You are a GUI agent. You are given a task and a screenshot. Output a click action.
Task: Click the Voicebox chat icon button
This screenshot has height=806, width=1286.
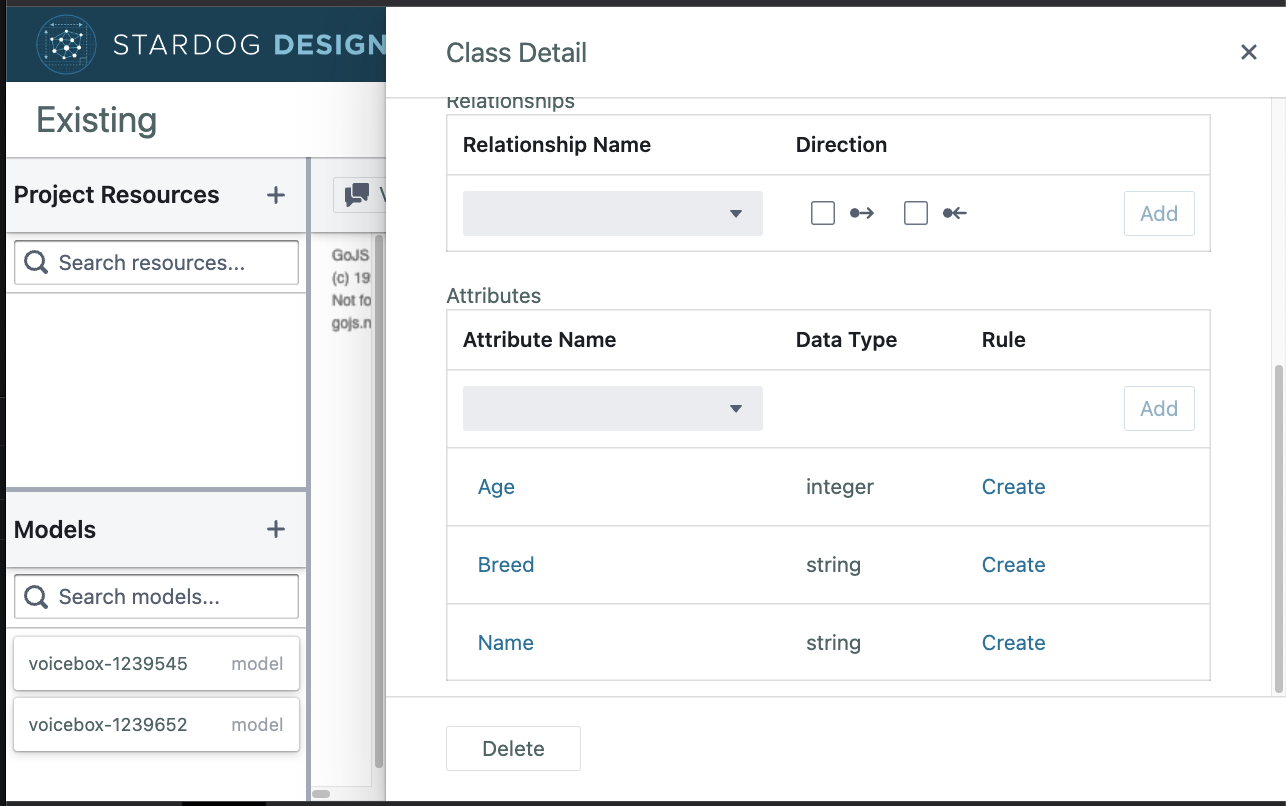point(357,195)
